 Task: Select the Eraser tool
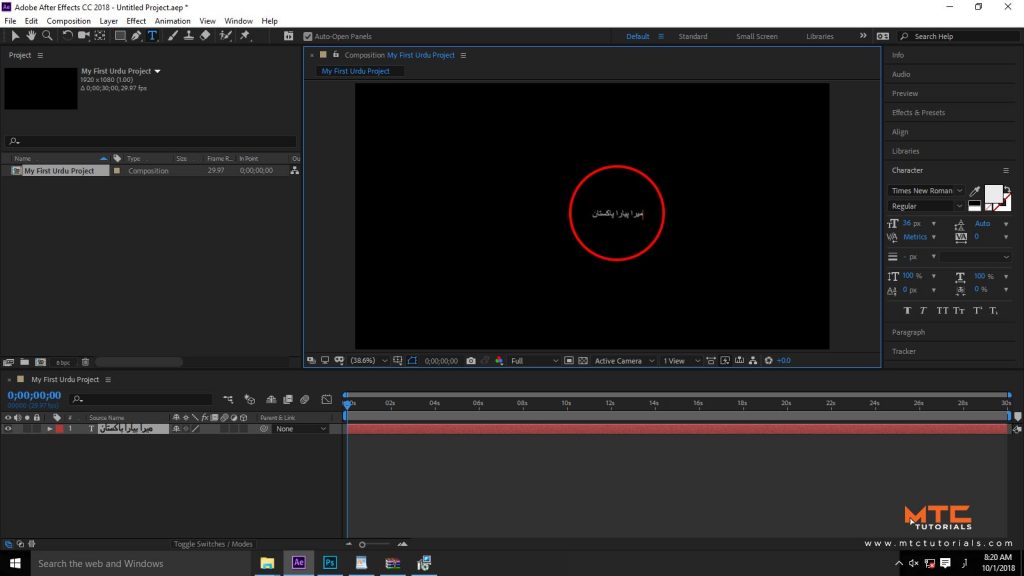[x=205, y=36]
